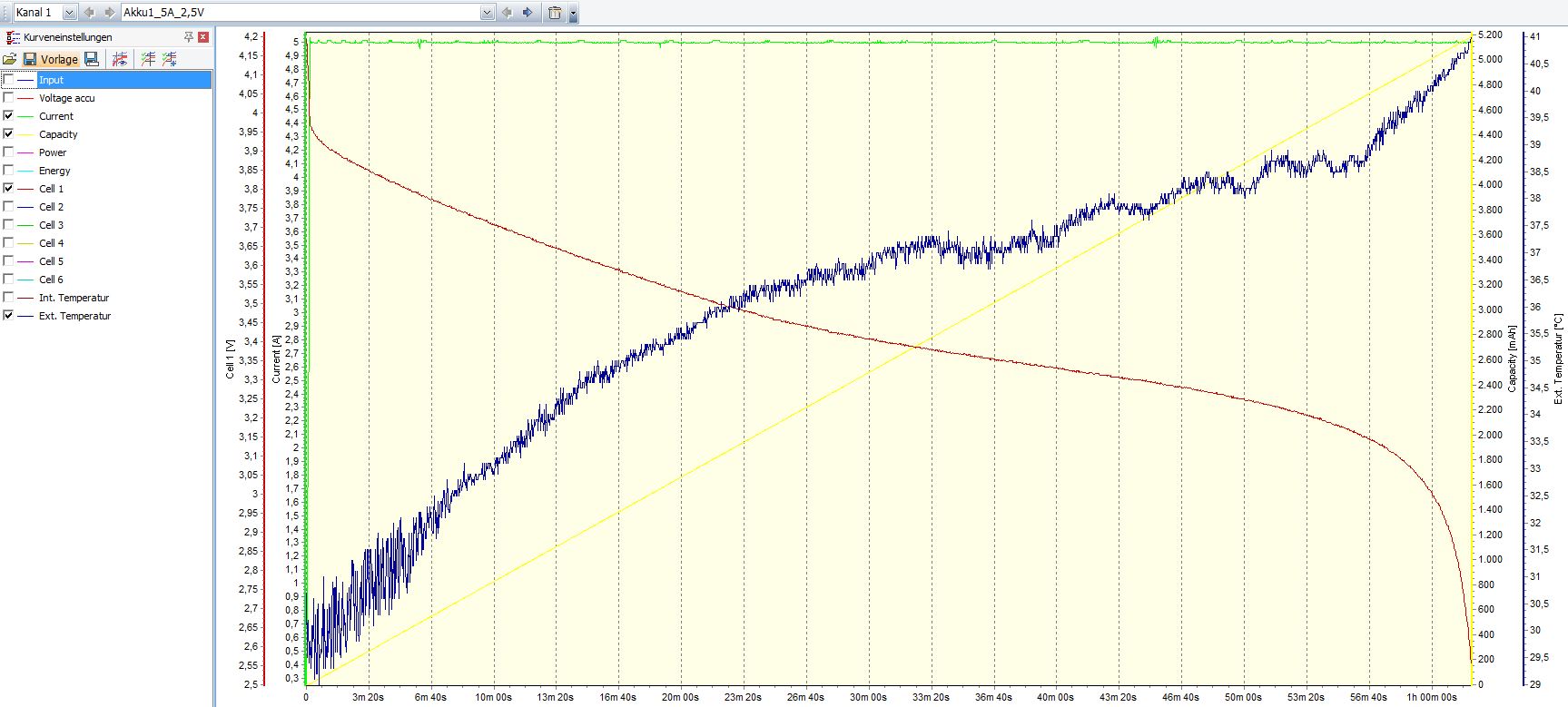Select the Ext. Temperatur row label
The height and width of the screenshot is (707, 1568).
click(74, 316)
